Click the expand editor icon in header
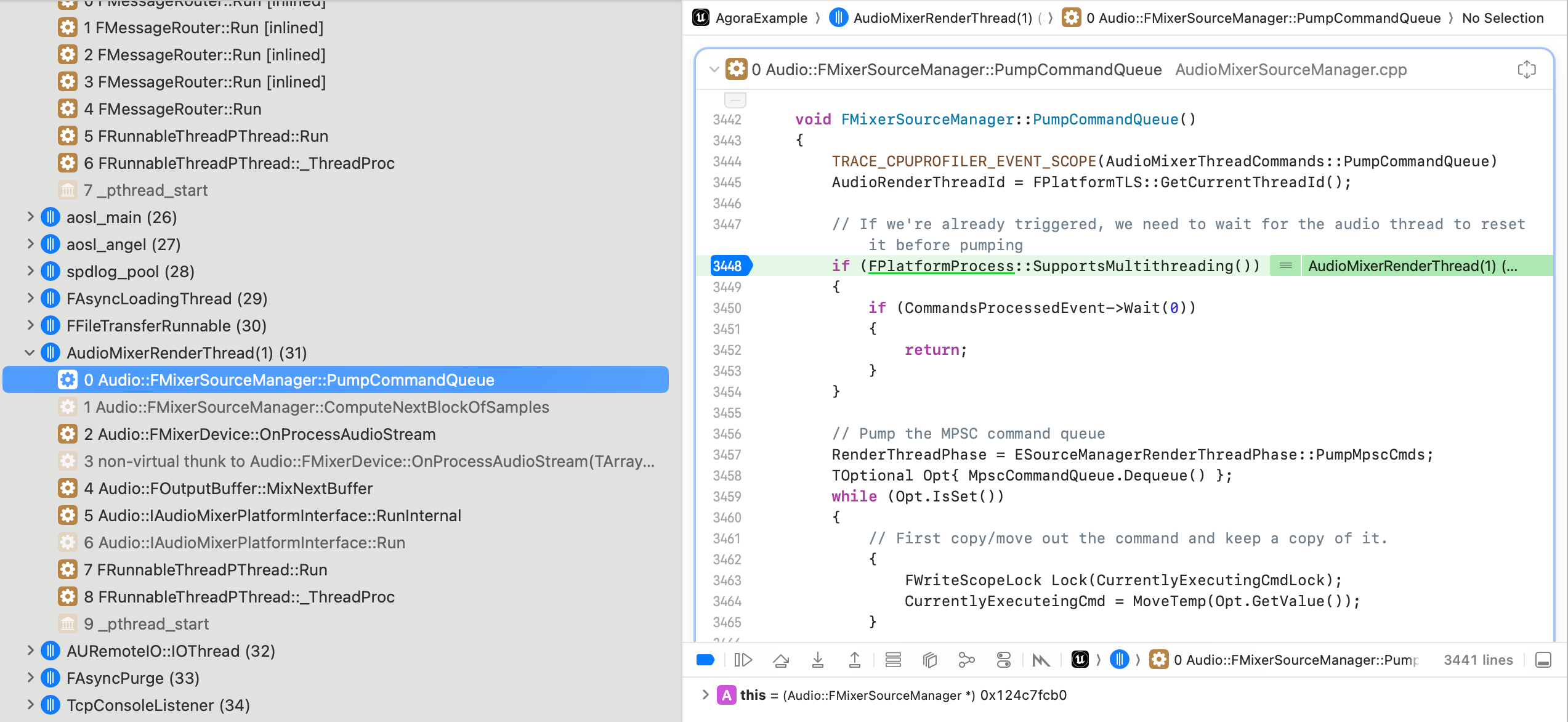This screenshot has width=1568, height=722. [1527, 70]
